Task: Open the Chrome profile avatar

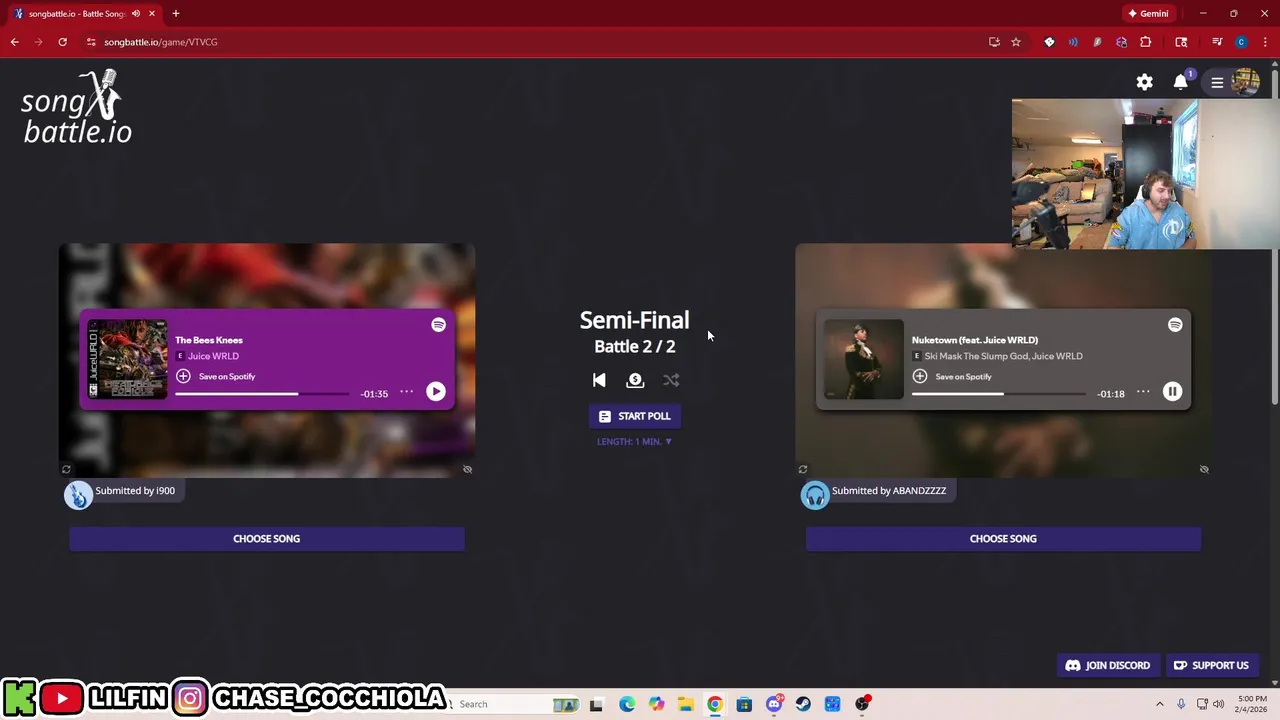Action: point(1241,42)
